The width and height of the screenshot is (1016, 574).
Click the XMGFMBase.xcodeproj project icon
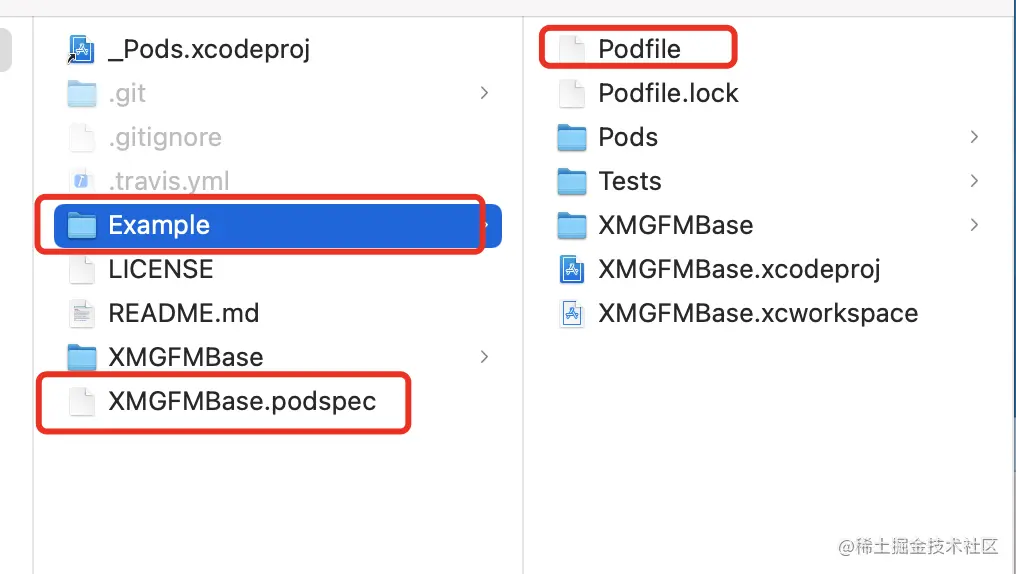571,269
